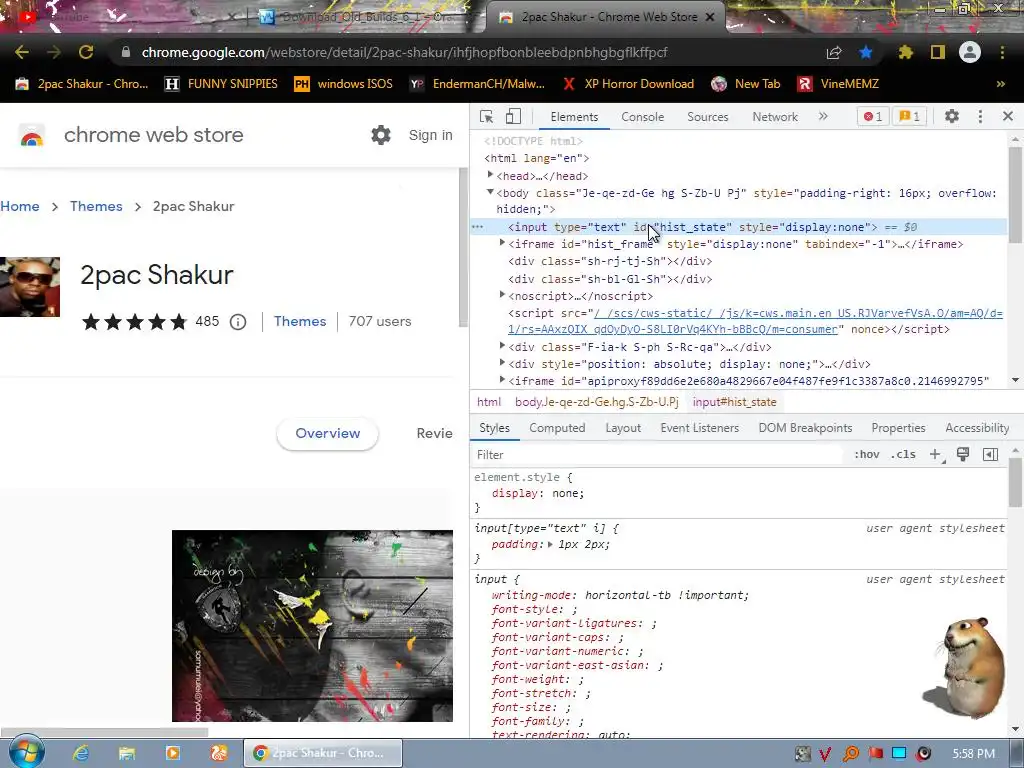Switch to the Elements panel tab
This screenshot has width=1024, height=768.
(574, 117)
